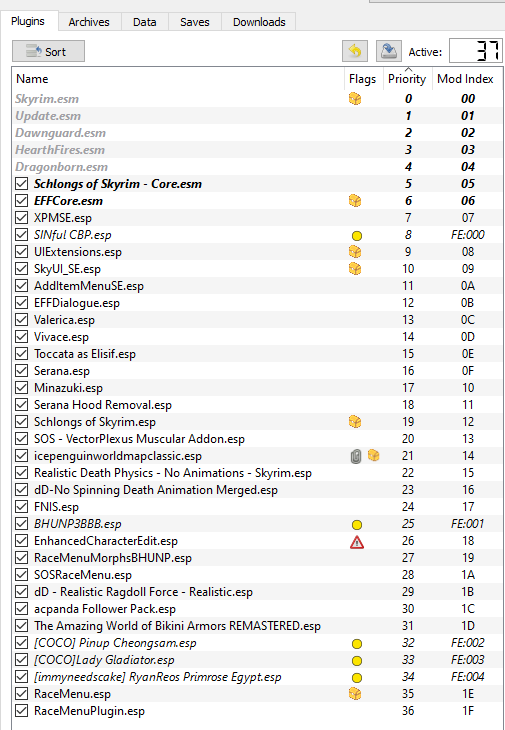This screenshot has width=505, height=730.
Task: Toggle the RaceMenuPlugin.esp checkbox
Action: coord(21,711)
